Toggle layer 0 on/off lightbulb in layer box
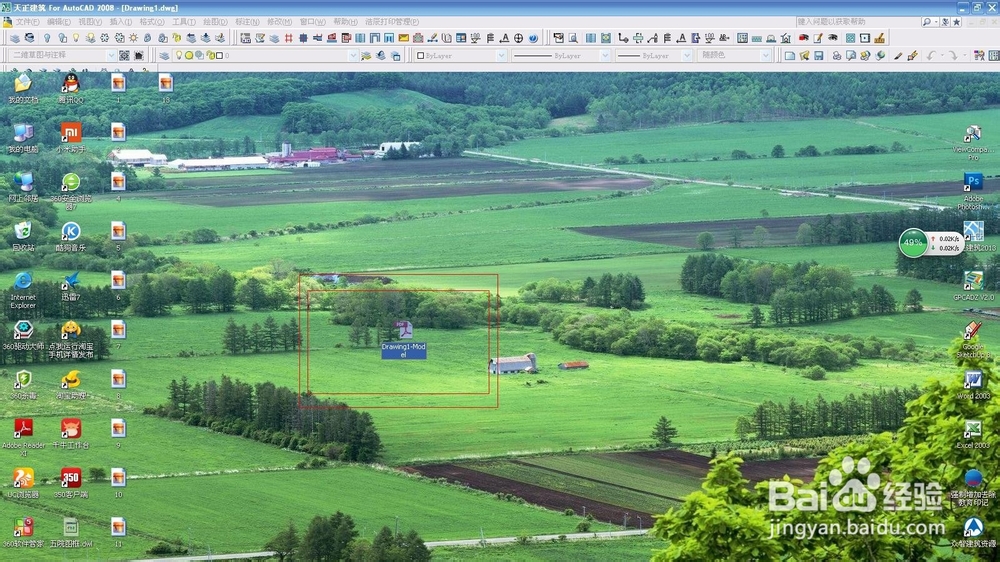Screen dimensions: 1000x562 tap(179, 55)
